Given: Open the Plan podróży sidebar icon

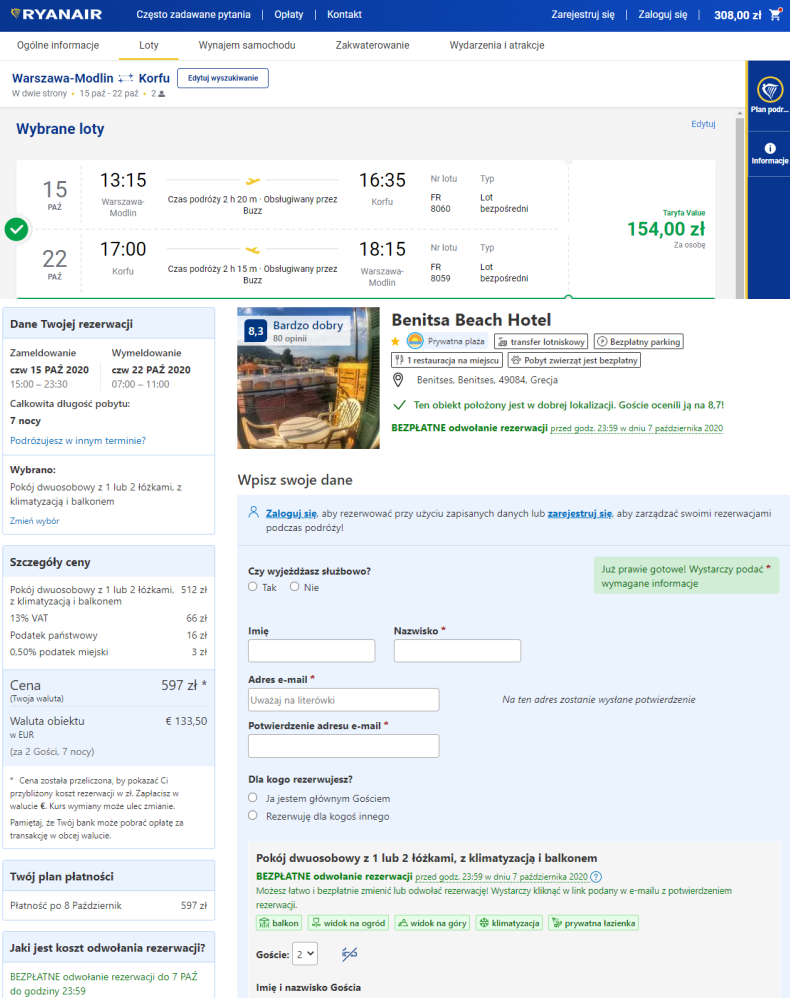Looking at the screenshot, I should [x=770, y=96].
